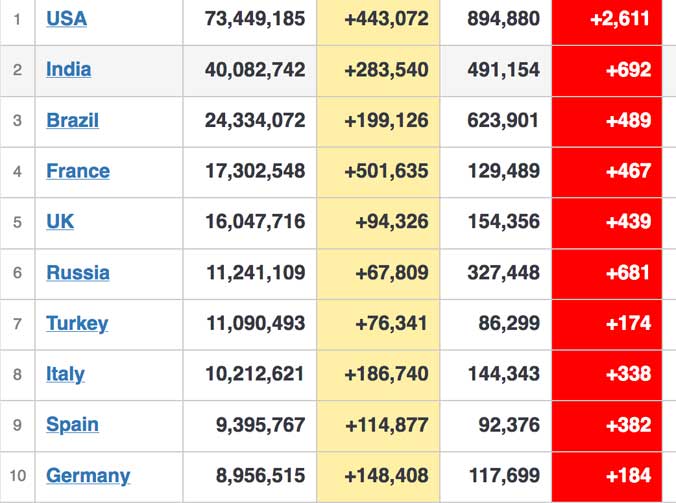This screenshot has height=503, width=676.
Task: Open the Spain country link
Action: click(72, 425)
